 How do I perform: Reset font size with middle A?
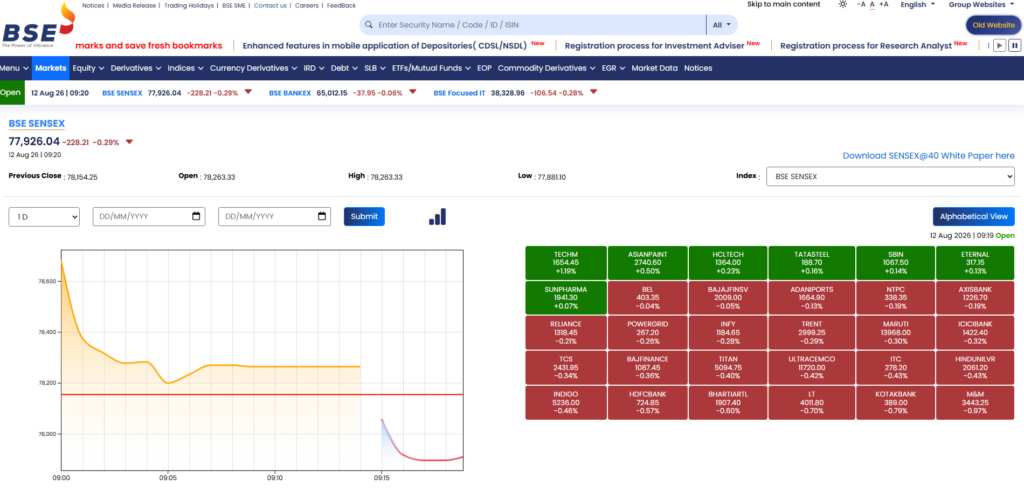tap(872, 5)
